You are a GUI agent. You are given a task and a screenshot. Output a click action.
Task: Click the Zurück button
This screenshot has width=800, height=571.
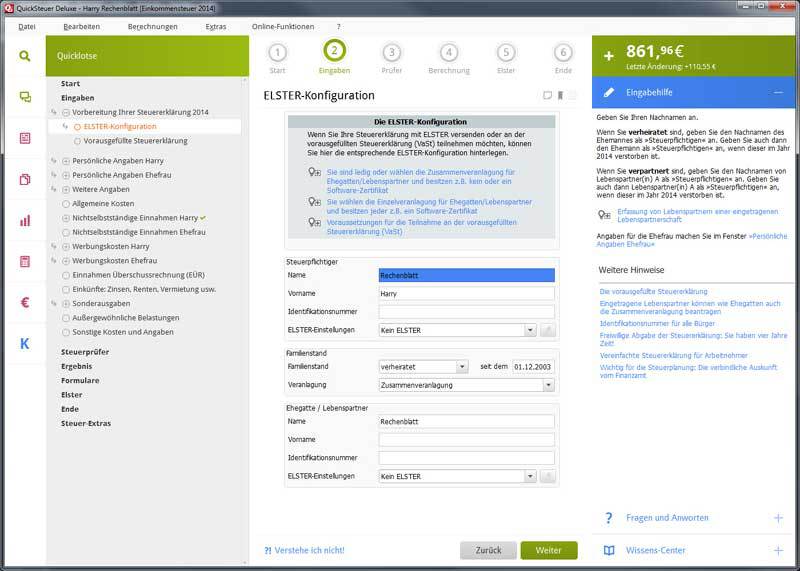[488, 550]
